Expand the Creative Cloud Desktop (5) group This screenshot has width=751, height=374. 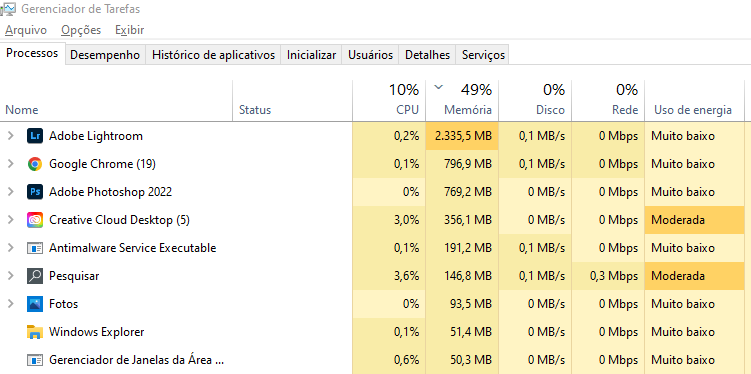tap(11, 220)
